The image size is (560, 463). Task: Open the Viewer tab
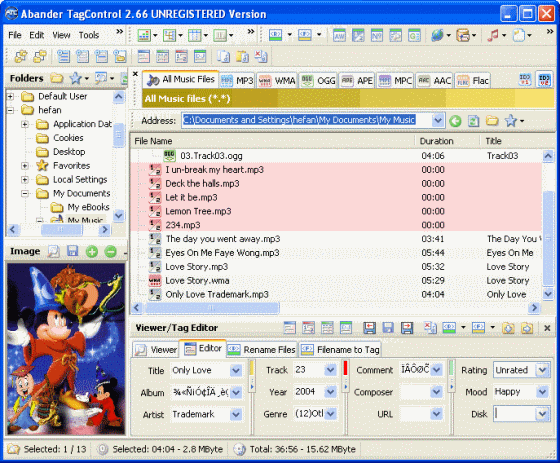[156, 350]
